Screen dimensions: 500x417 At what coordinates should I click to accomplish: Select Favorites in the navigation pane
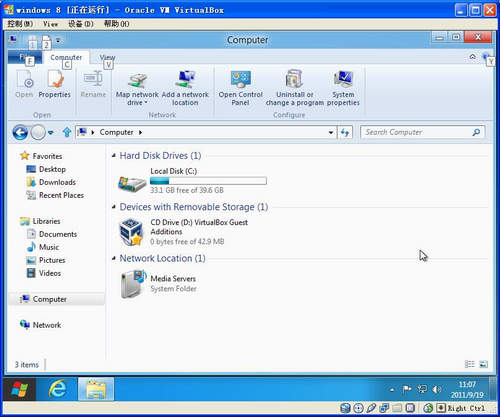41,156
